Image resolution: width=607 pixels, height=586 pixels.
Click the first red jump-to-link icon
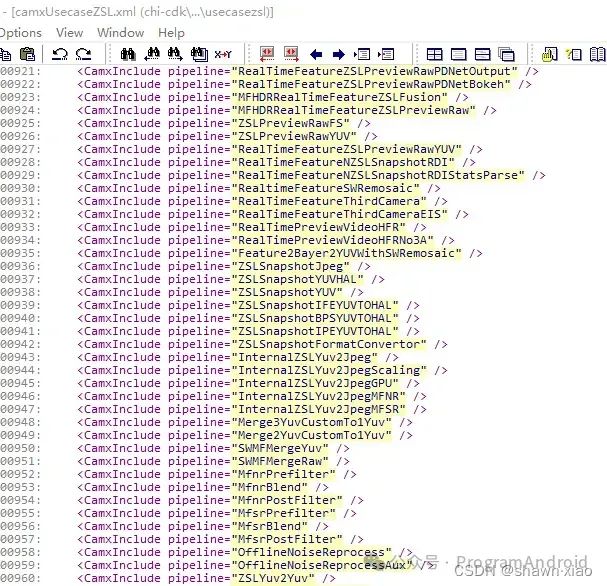point(267,54)
